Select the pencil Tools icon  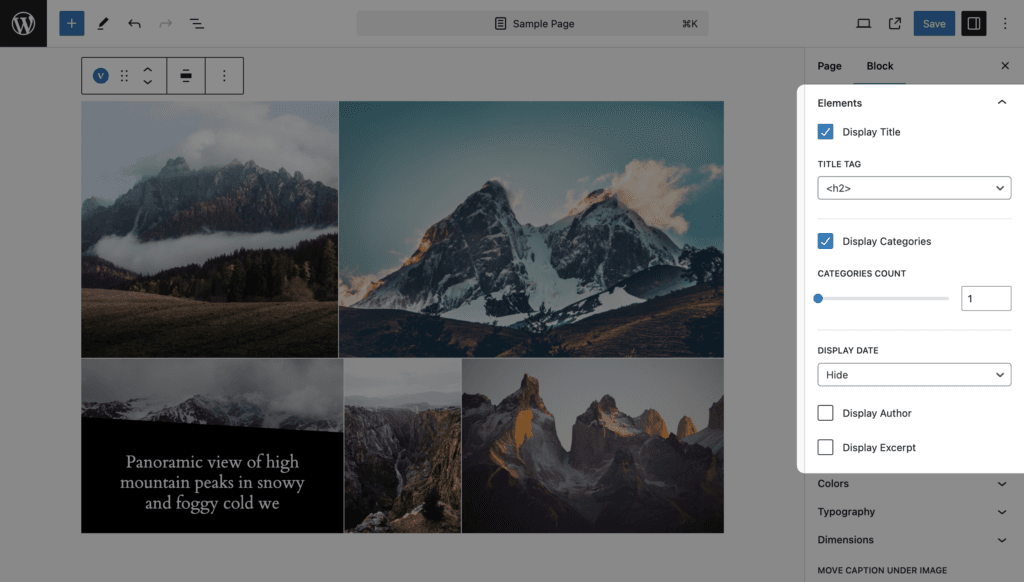(x=103, y=24)
